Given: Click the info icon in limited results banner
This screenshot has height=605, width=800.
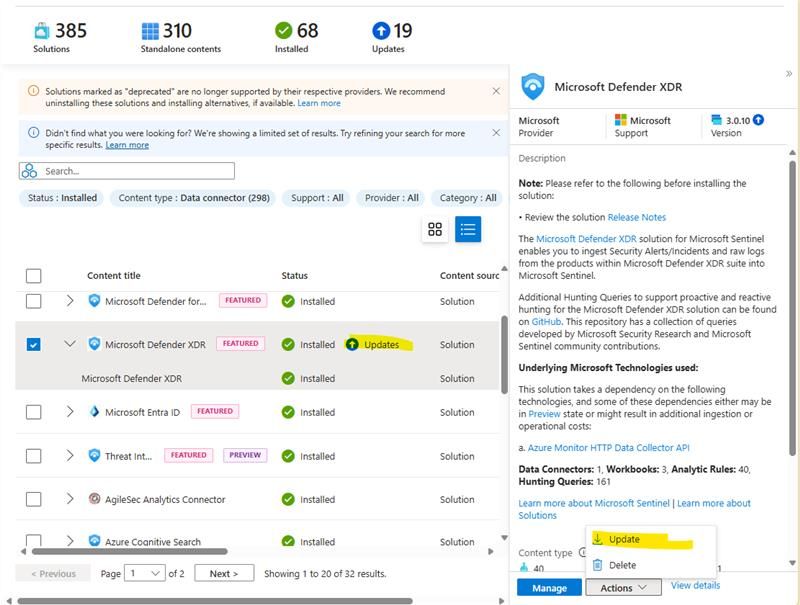Looking at the screenshot, I should 33,133.
